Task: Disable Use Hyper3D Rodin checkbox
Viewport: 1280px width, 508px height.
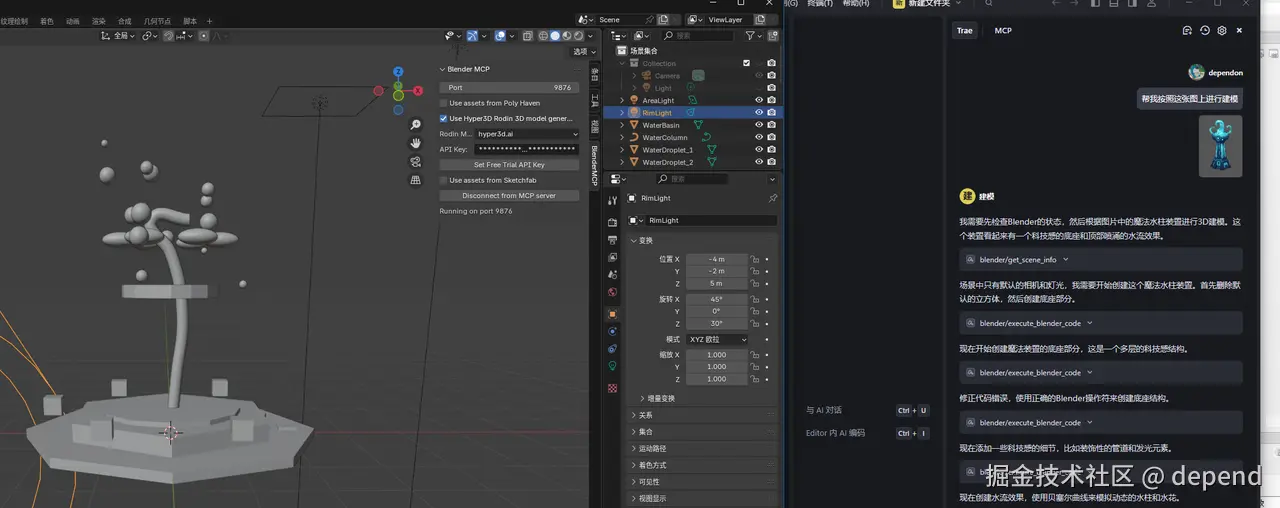Action: click(444, 118)
